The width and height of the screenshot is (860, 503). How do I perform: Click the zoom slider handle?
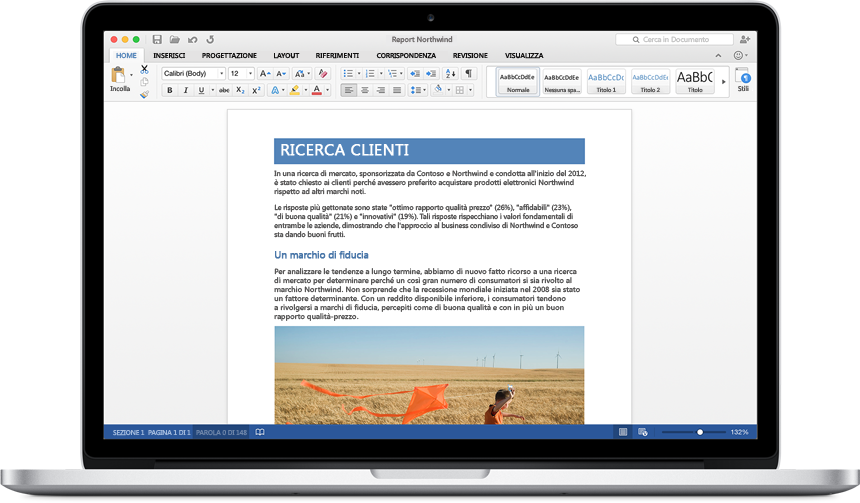pos(700,432)
